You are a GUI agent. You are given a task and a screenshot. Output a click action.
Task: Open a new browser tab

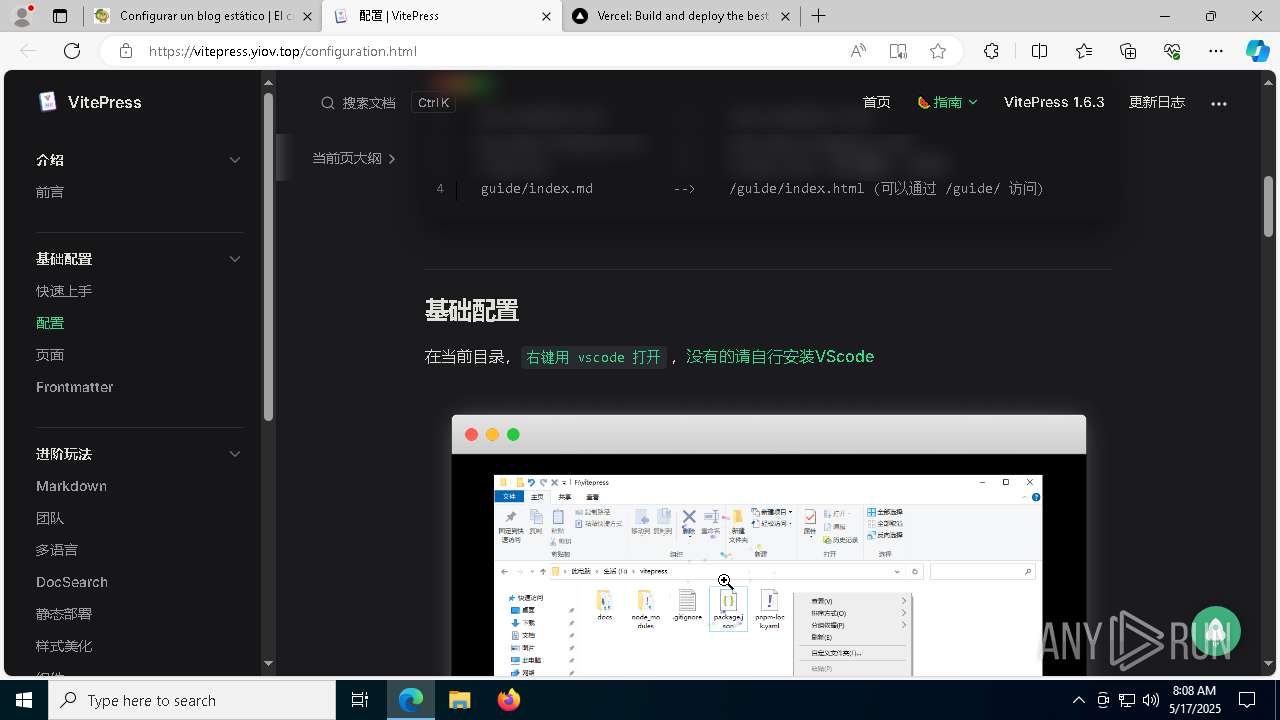pos(819,16)
